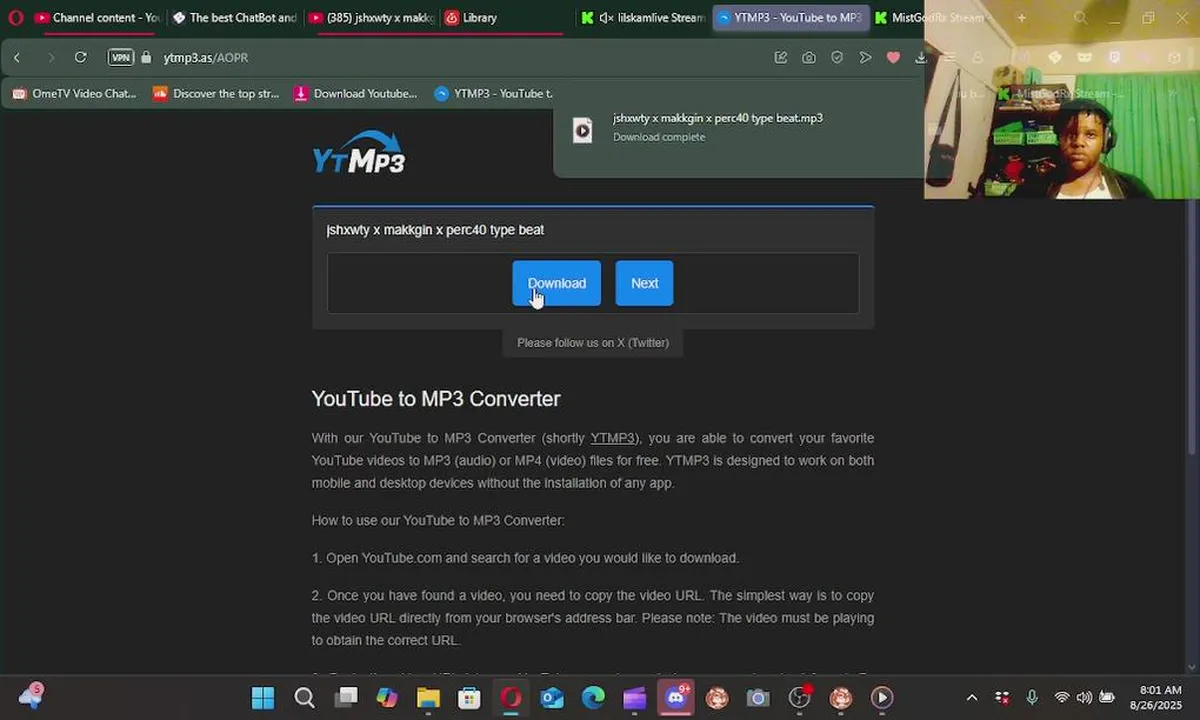Open the OmeTV Video Chat bookmark
Viewport: 1200px width, 720px height.
74,94
